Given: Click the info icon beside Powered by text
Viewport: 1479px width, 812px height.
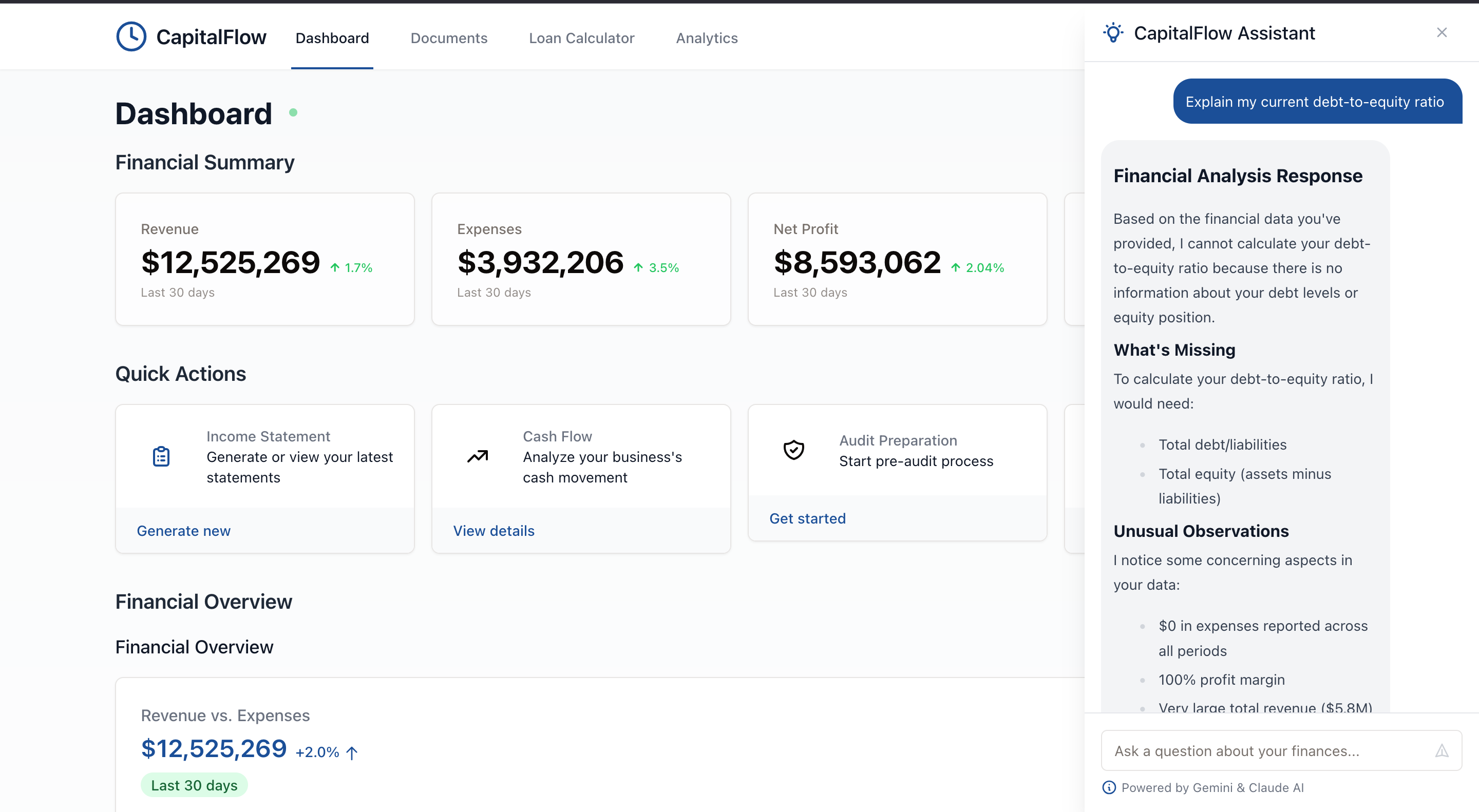Looking at the screenshot, I should (1109, 787).
